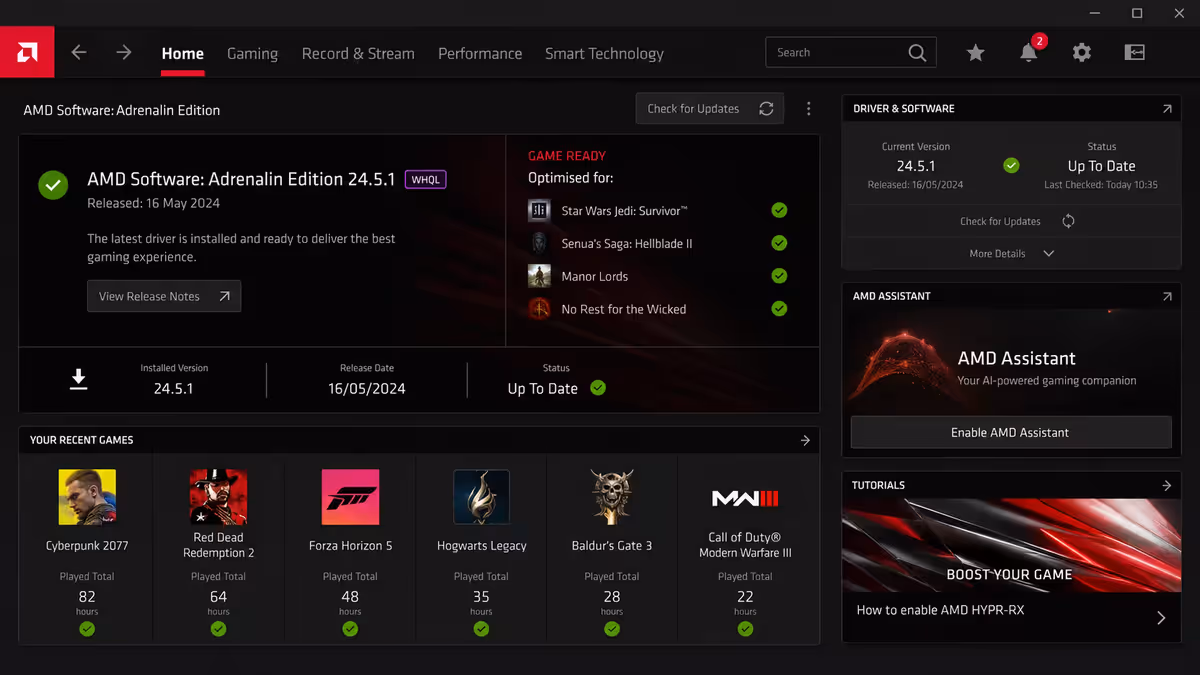Click the download icon beside Installed Version
Viewport: 1200px width, 675px height.
78,379
